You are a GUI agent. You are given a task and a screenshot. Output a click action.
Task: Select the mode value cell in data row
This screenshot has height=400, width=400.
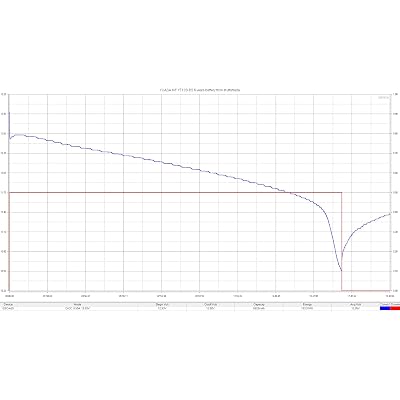77,309
